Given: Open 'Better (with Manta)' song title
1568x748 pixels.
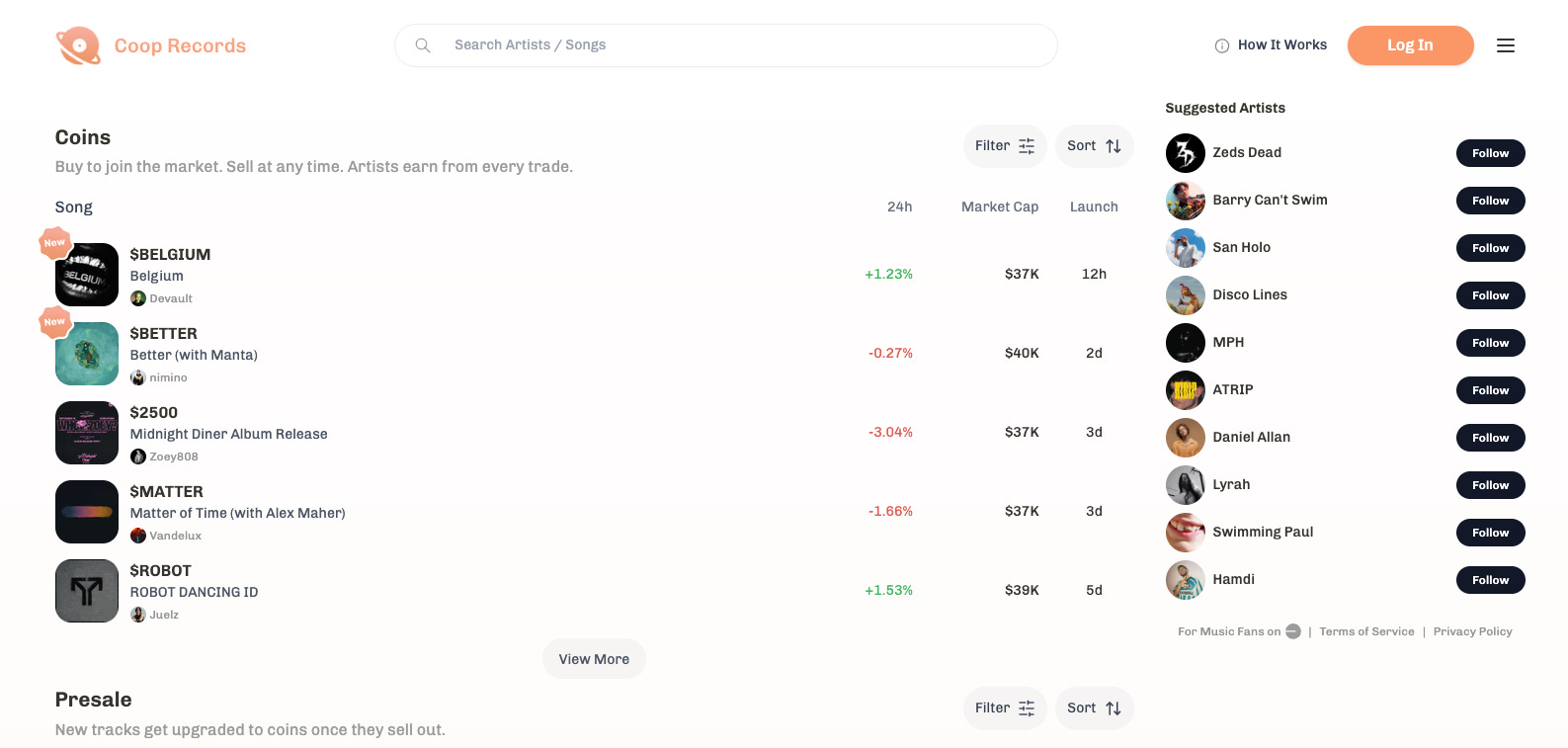Looking at the screenshot, I should (194, 355).
